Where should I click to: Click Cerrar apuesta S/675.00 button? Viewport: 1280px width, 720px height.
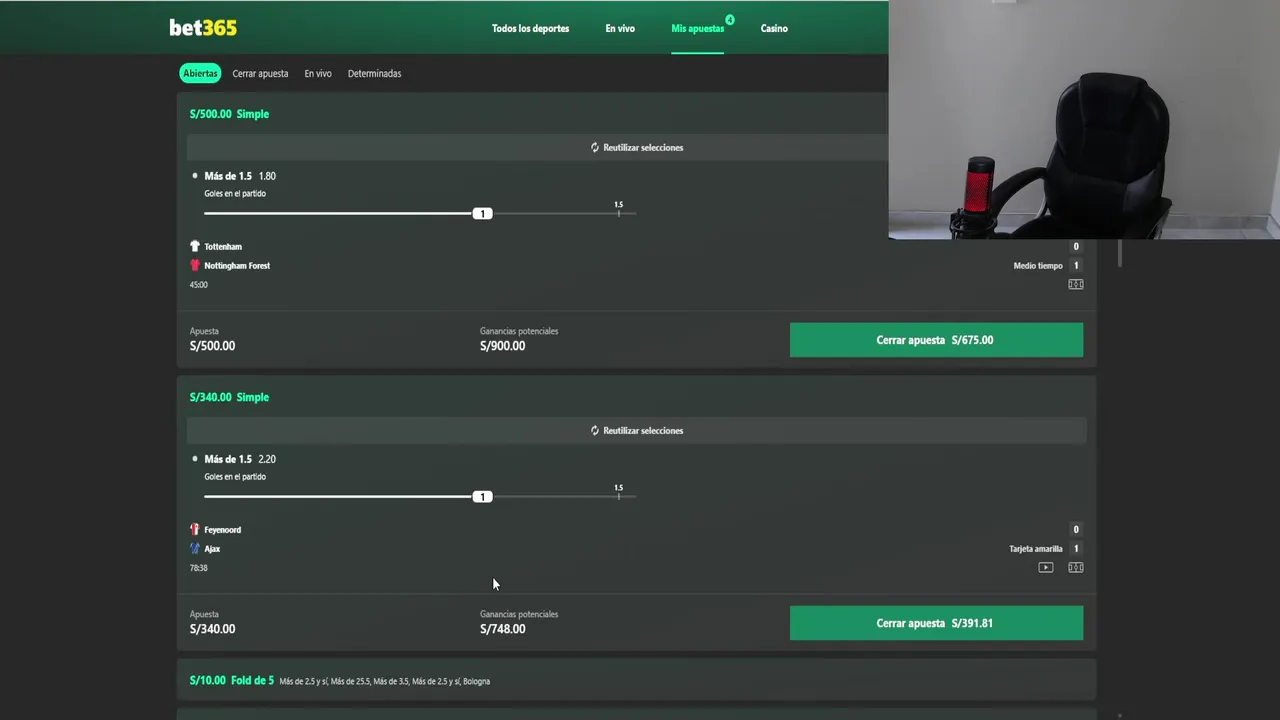pyautogui.click(x=936, y=340)
